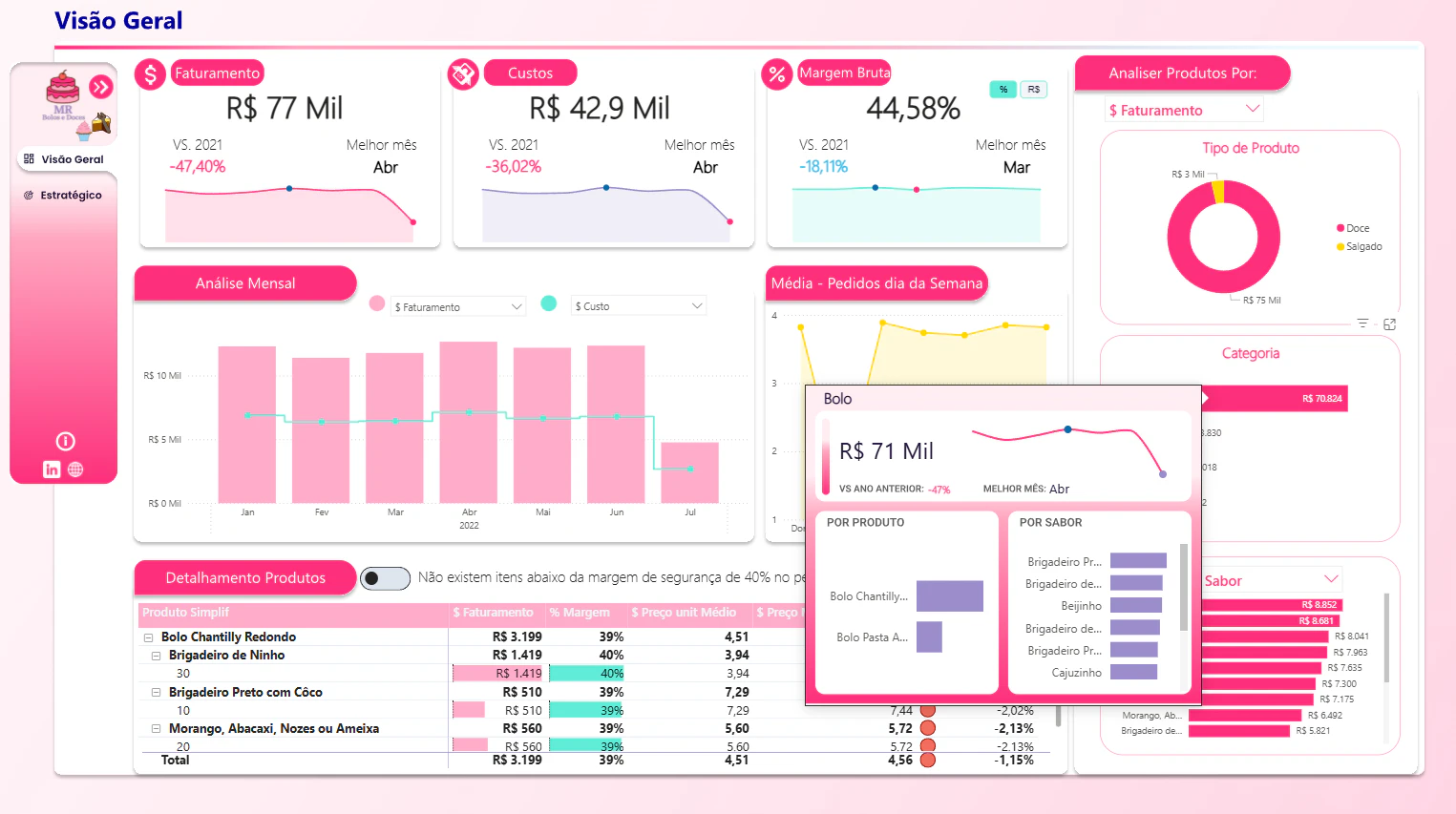Screen dimensions: 1456x814
Task: Click the yellow Salgado slice of the donut
Action: pos(1217,192)
